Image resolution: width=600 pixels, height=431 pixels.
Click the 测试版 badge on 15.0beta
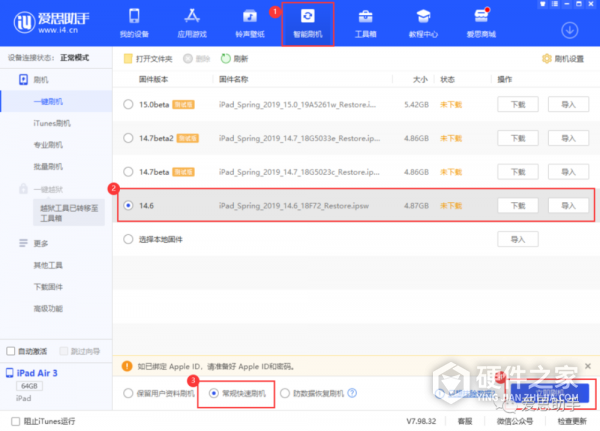pos(183,104)
